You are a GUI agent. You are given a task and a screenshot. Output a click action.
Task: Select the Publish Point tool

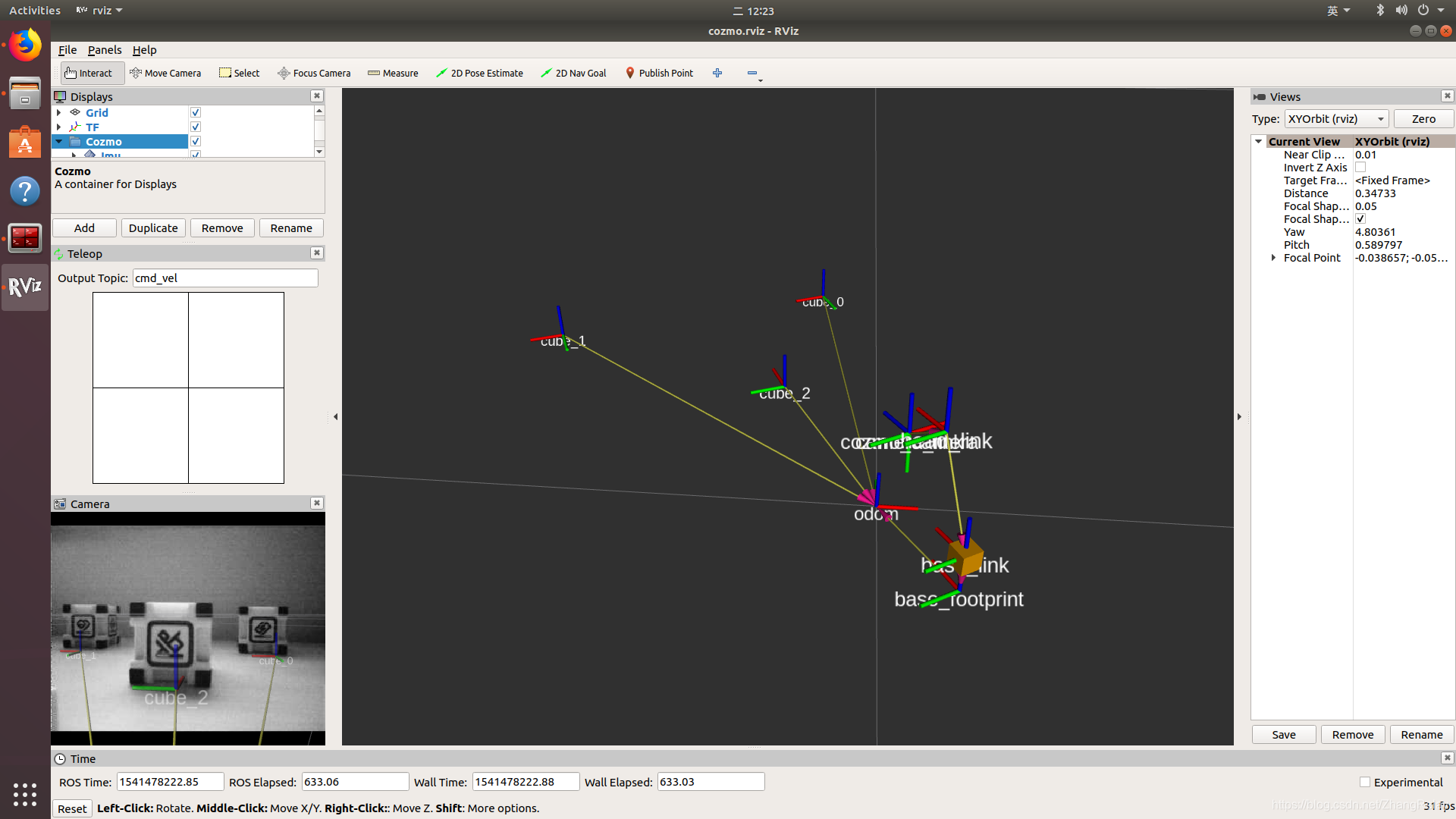pos(659,73)
